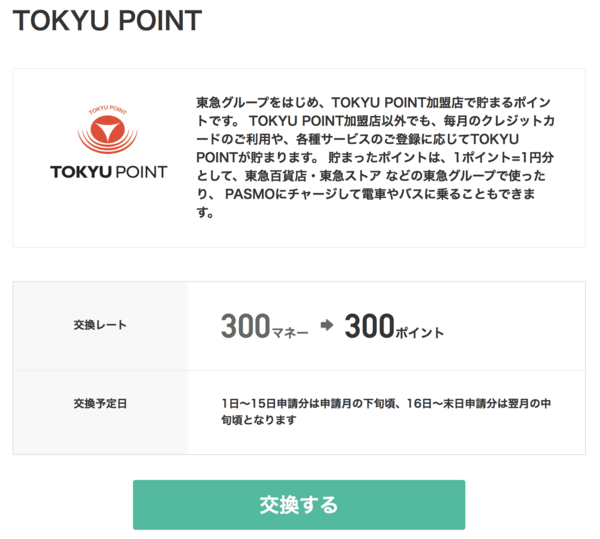The height and width of the screenshot is (539, 600).
Task: Click the ポイント unit label
Action: tap(420, 333)
